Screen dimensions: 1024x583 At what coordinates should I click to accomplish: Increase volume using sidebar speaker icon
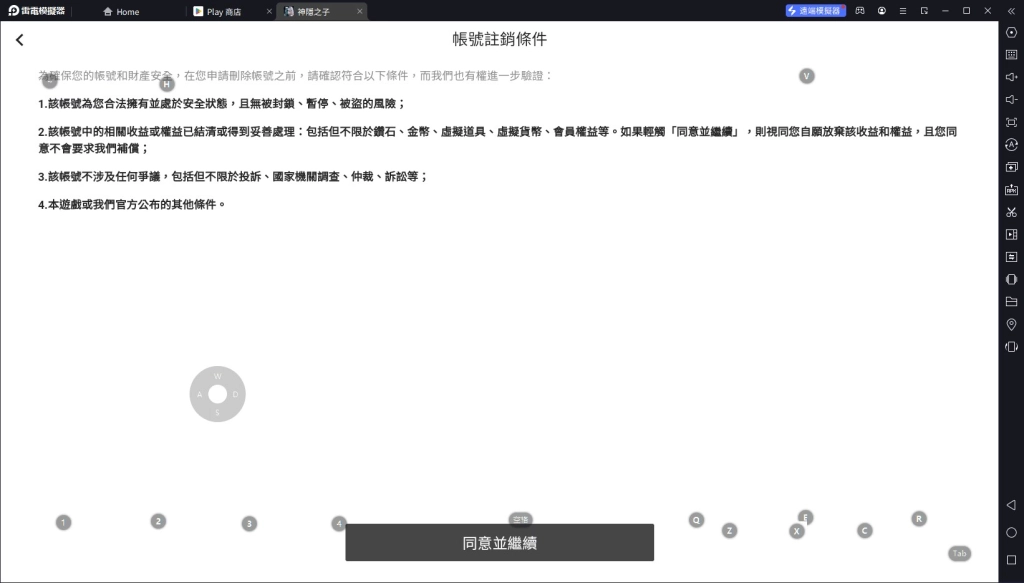point(1011,77)
